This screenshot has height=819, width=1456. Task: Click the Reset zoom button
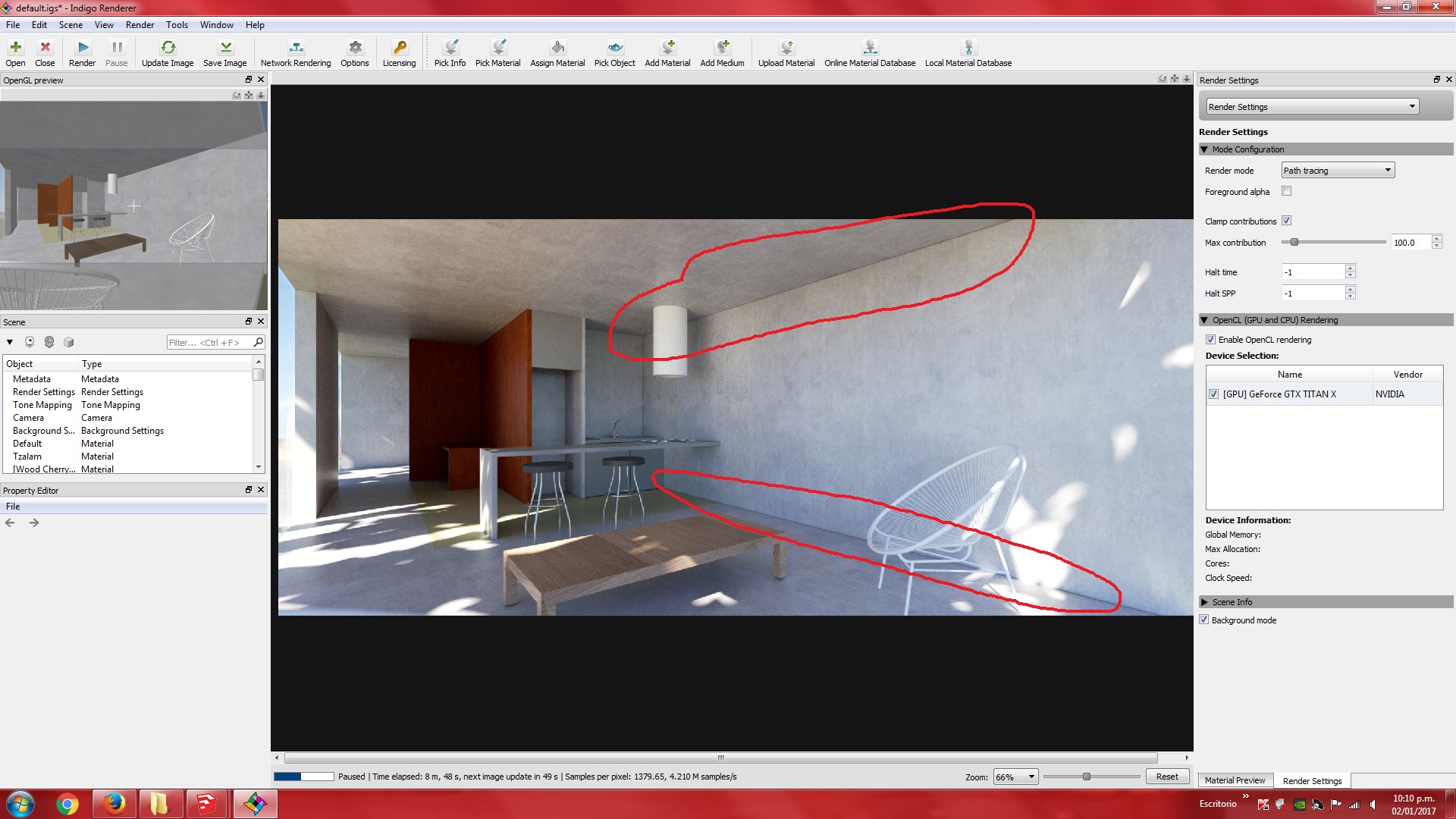point(1167,777)
